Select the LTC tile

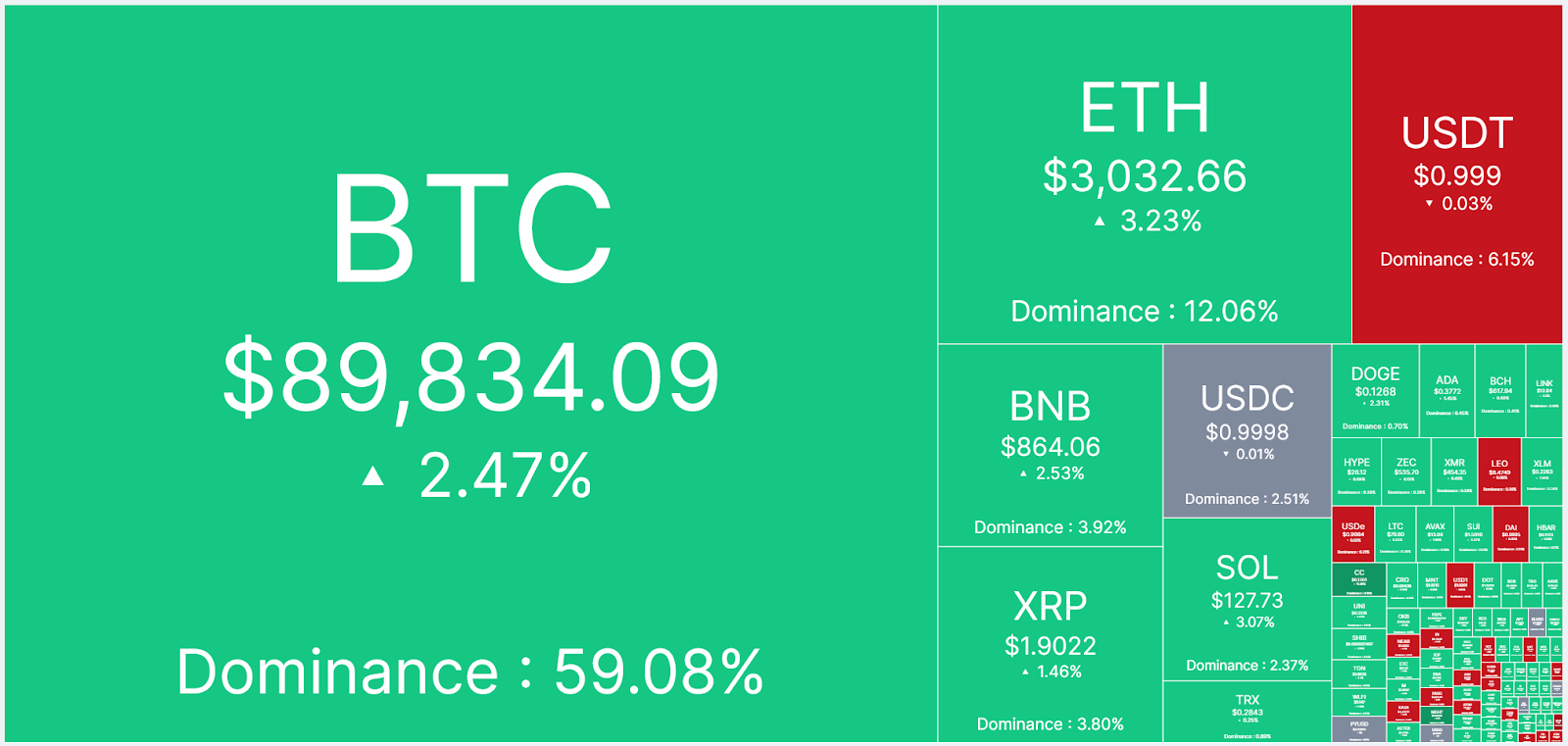click(x=1395, y=534)
